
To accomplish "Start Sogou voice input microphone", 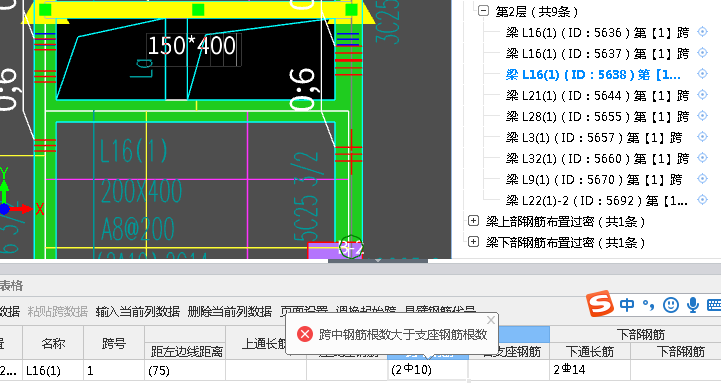I will (x=693, y=305).
